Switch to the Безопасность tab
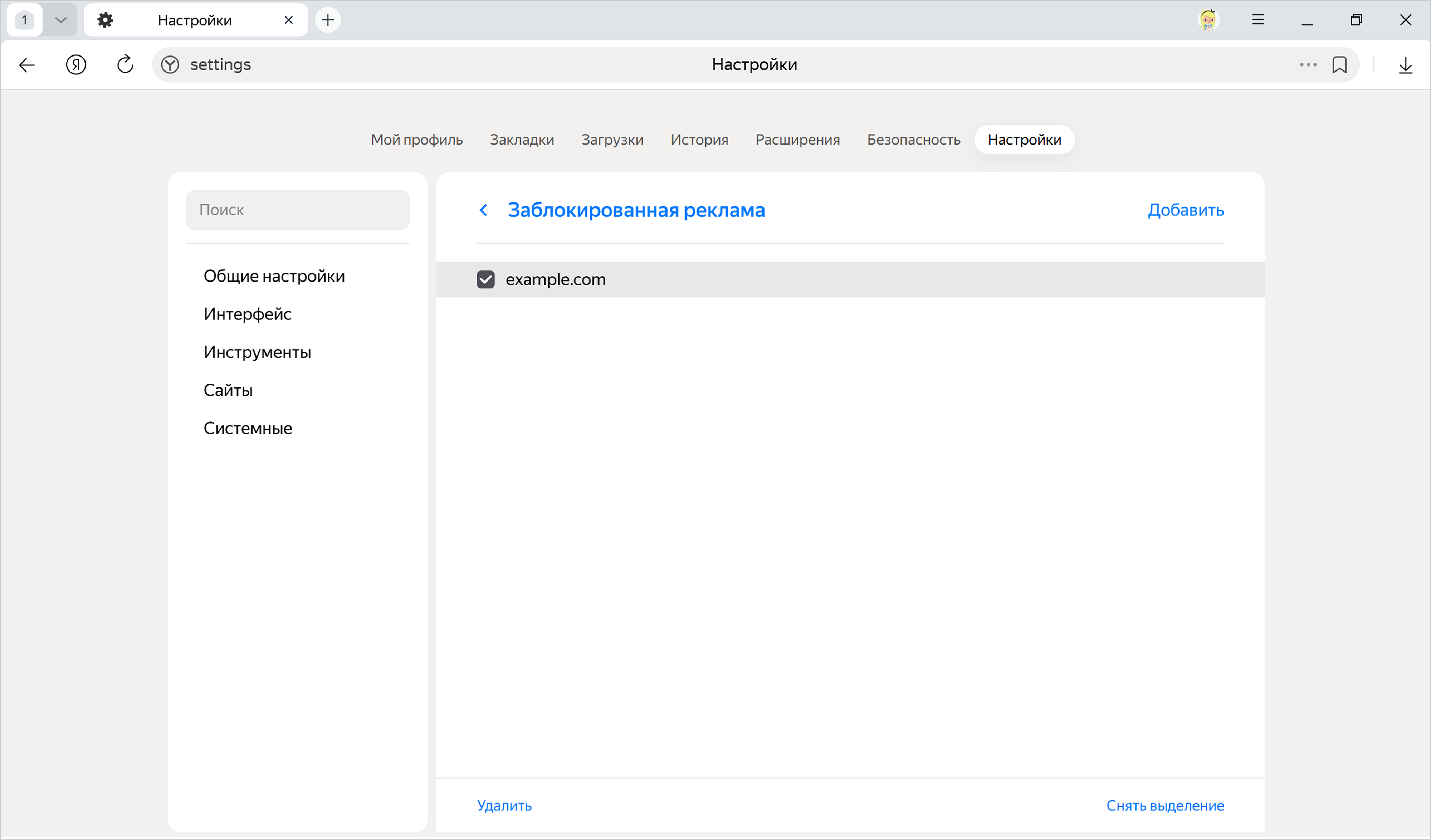This screenshot has width=1431, height=840. coord(913,140)
